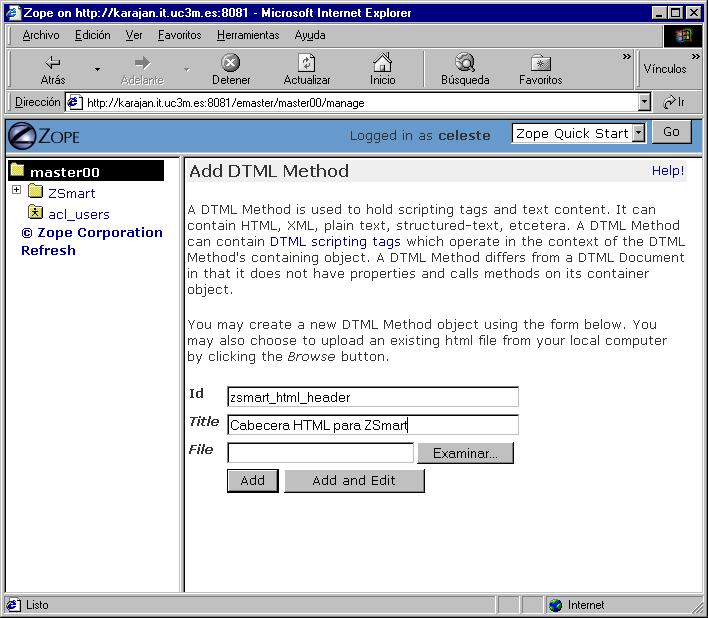Click the Zope logo in the header
708x618 pixels.
tap(44, 135)
